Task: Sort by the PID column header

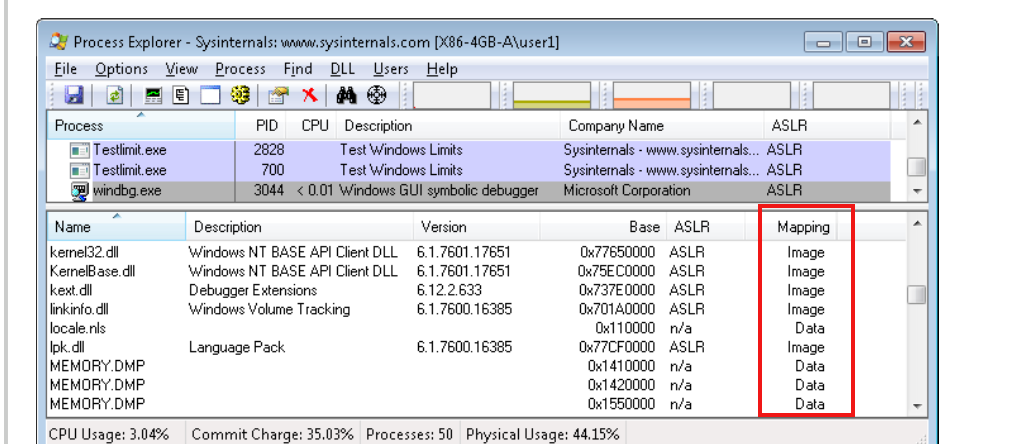Action: point(260,125)
